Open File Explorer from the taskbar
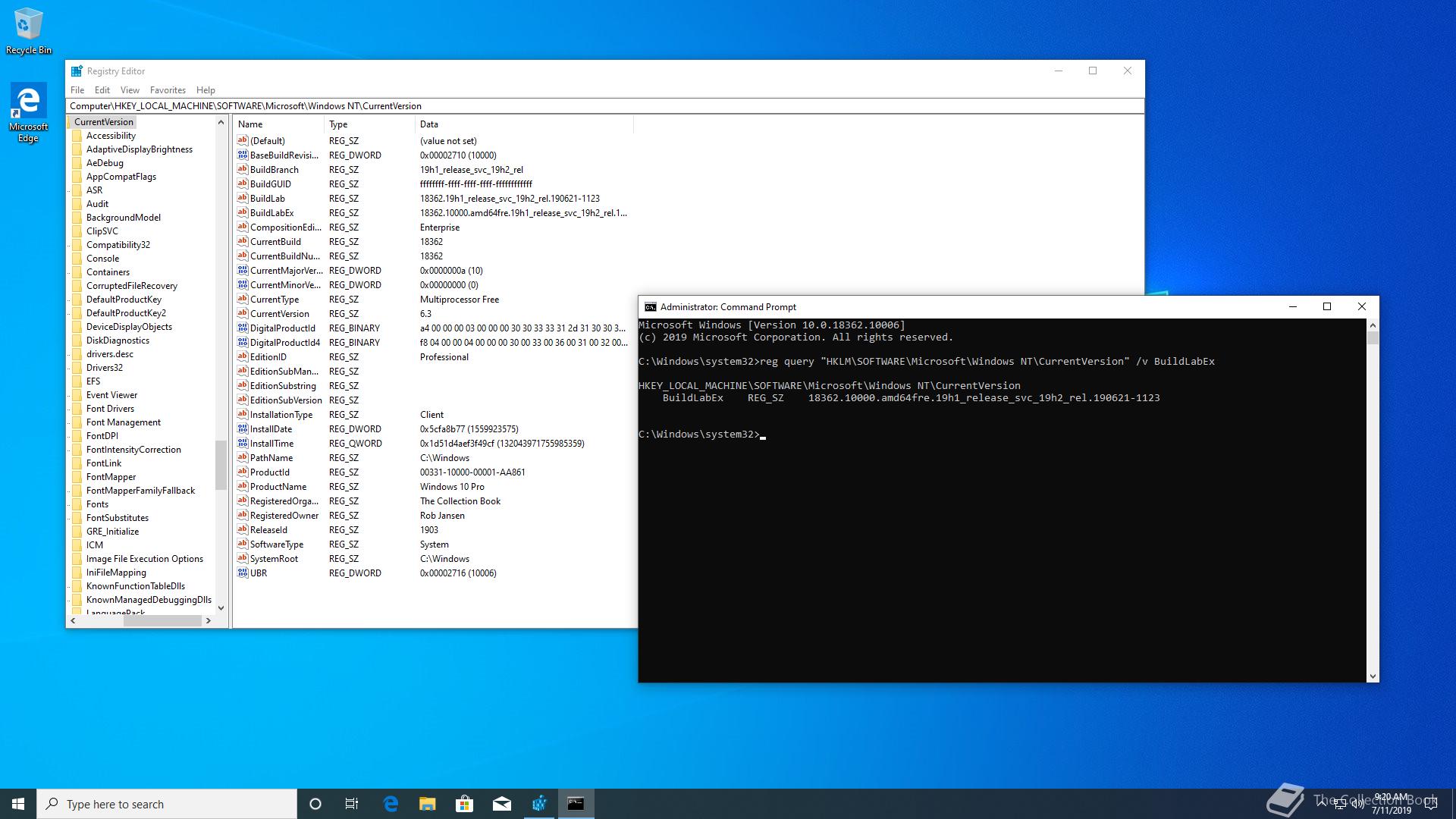 coord(428,804)
